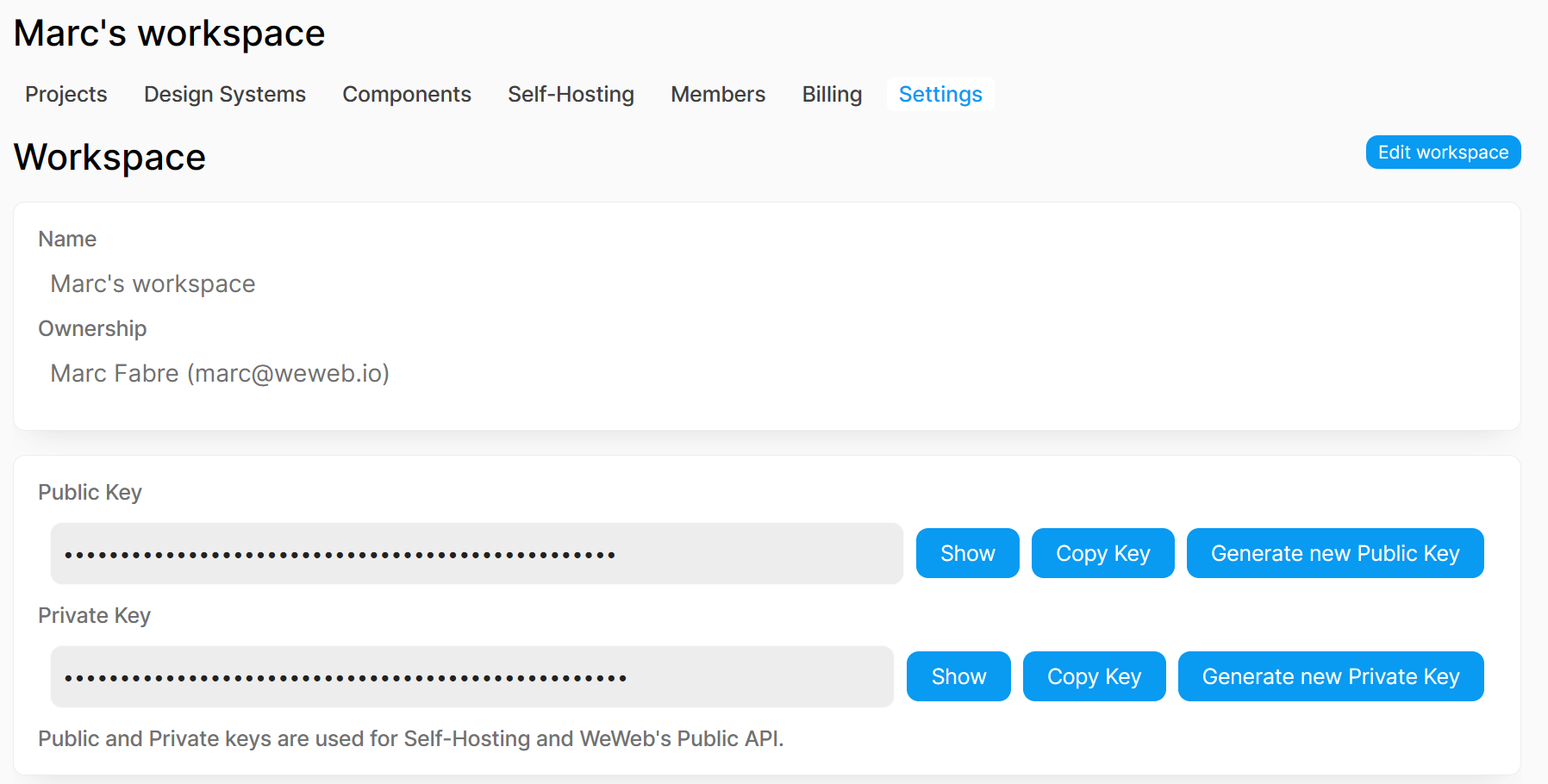The image size is (1548, 784).
Task: Show the hidden Private Key
Action: [x=958, y=676]
